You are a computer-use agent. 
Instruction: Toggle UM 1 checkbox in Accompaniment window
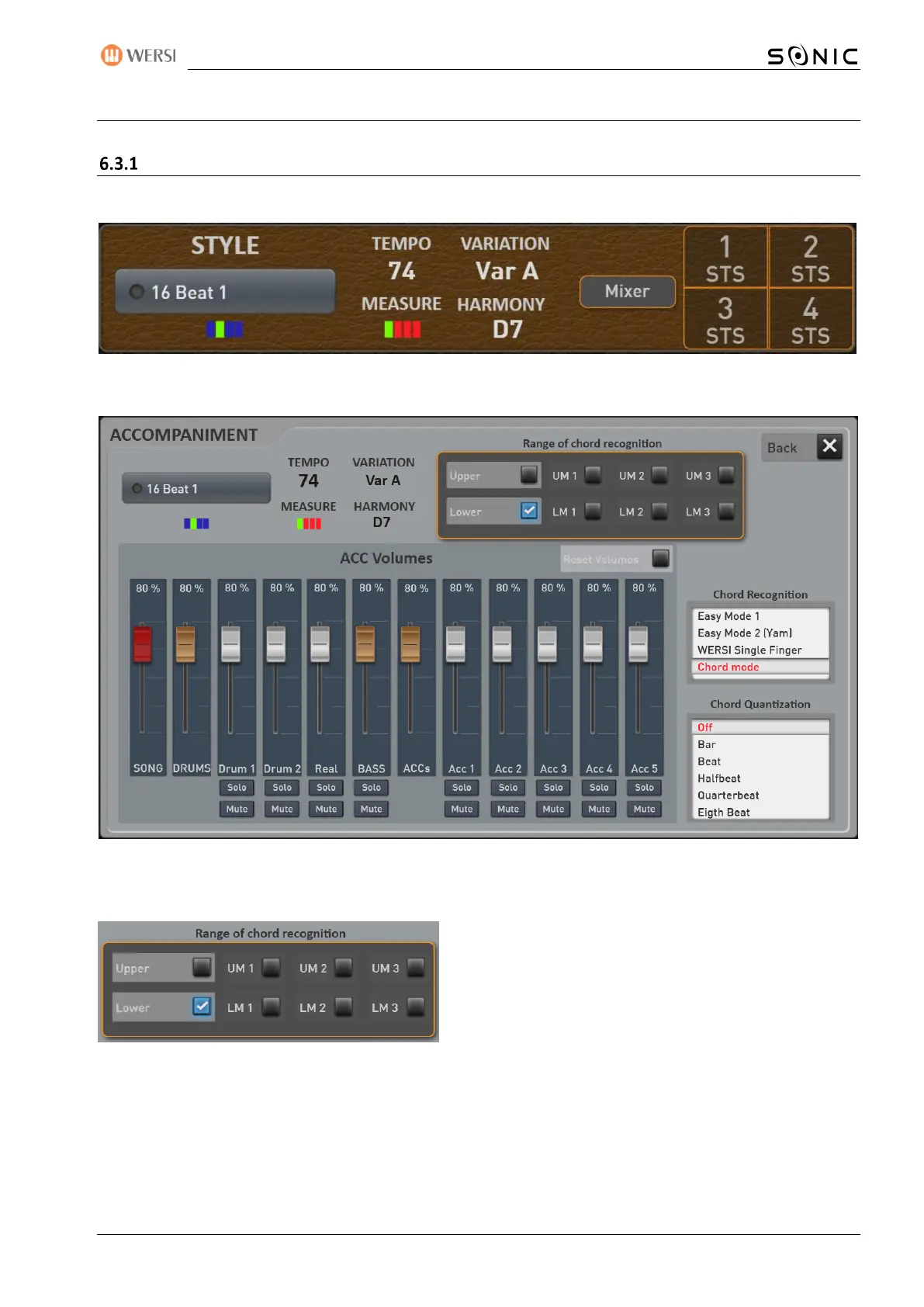pyautogui.click(x=593, y=475)
